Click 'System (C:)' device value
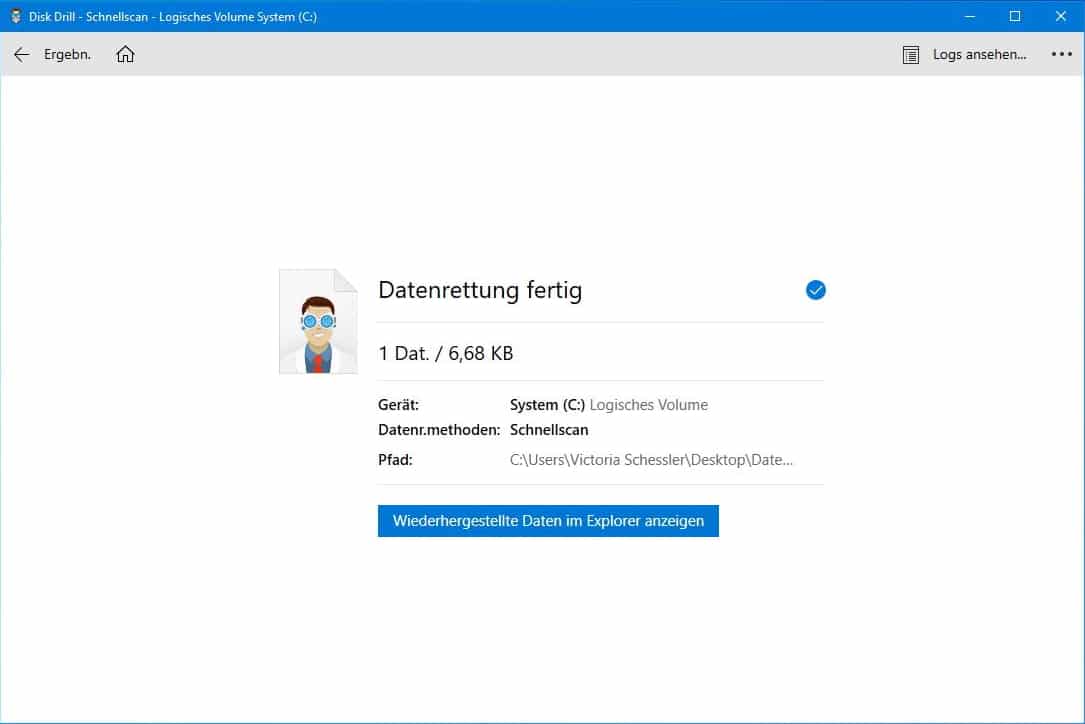Screen dimensions: 1085x724 coord(547,405)
